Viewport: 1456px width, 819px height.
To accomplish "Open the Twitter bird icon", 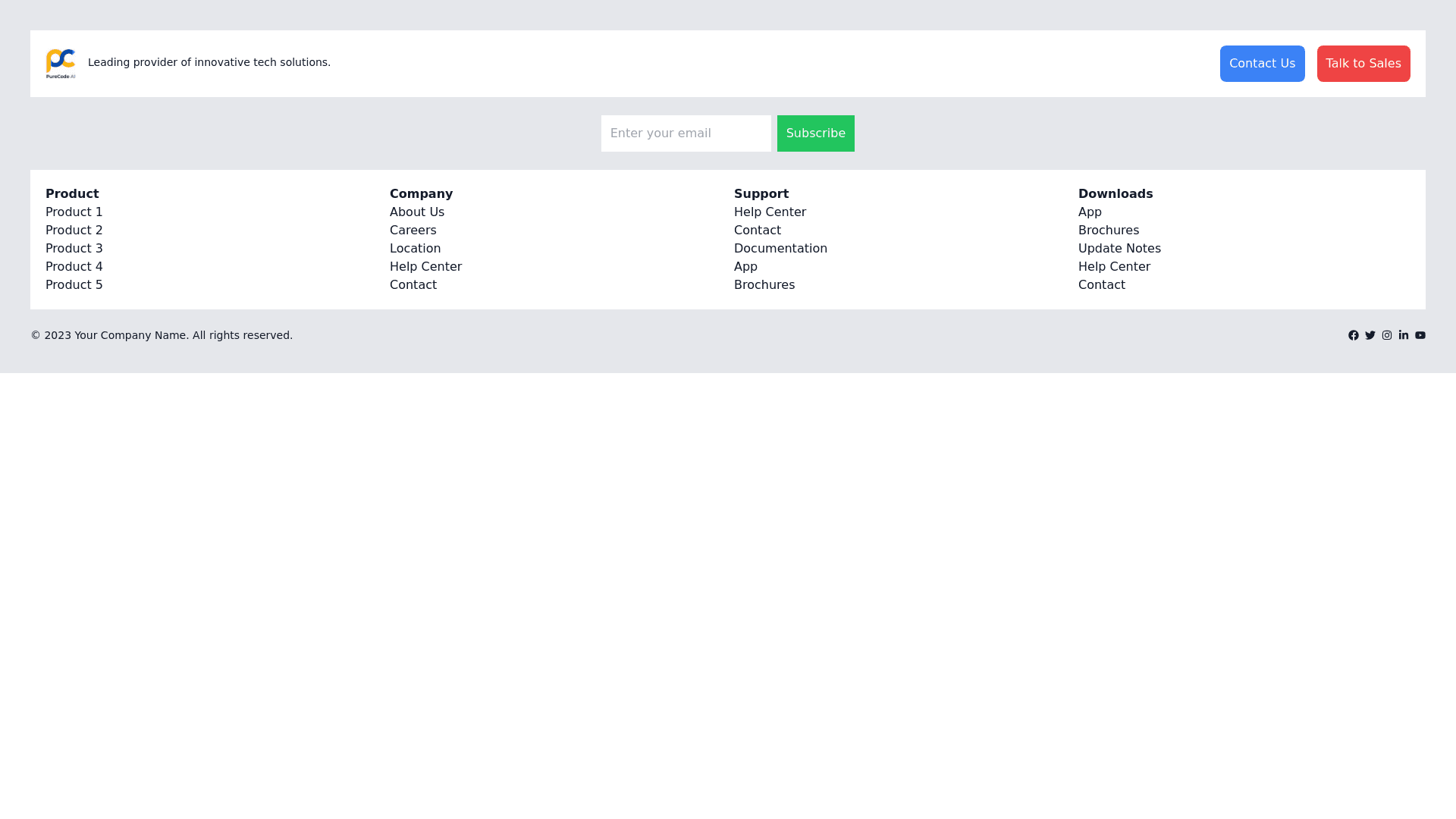I will (1370, 335).
